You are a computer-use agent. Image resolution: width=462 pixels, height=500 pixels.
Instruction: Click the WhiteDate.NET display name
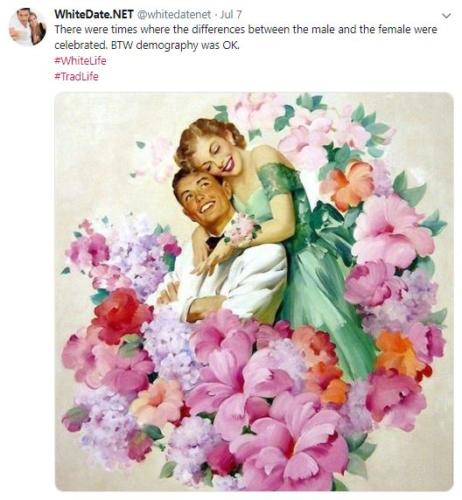tap(94, 14)
